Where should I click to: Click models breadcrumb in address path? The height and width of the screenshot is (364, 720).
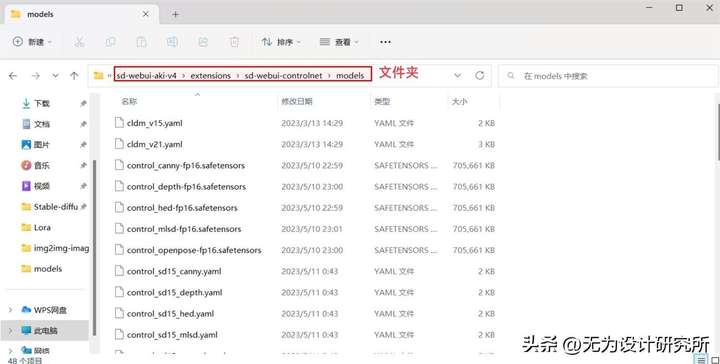(350, 75)
